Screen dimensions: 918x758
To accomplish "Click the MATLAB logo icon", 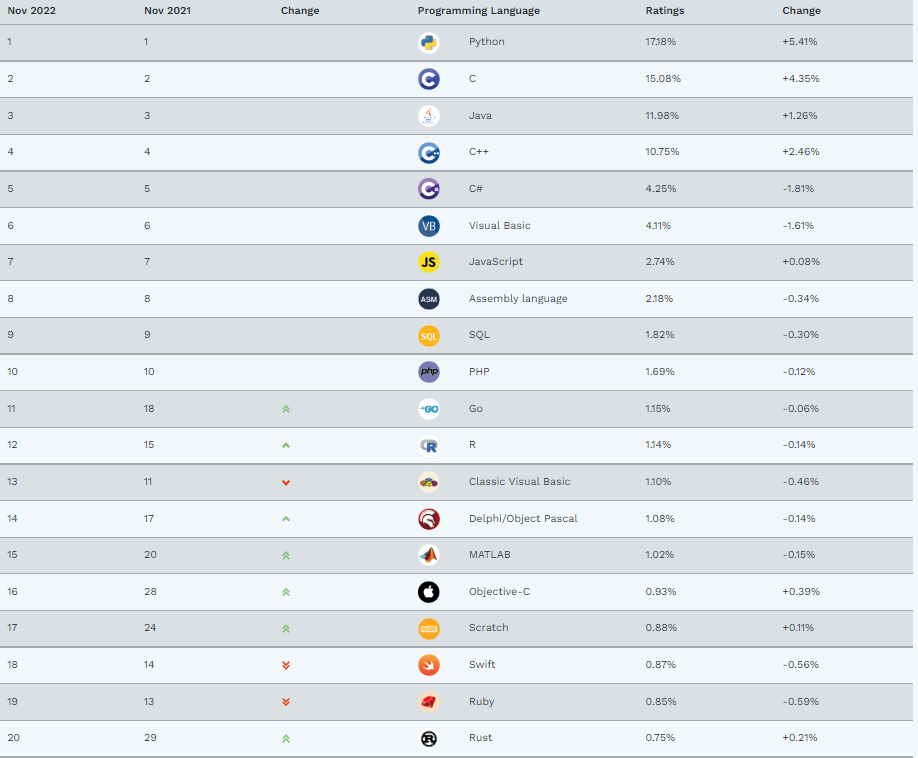I will click(x=429, y=555).
